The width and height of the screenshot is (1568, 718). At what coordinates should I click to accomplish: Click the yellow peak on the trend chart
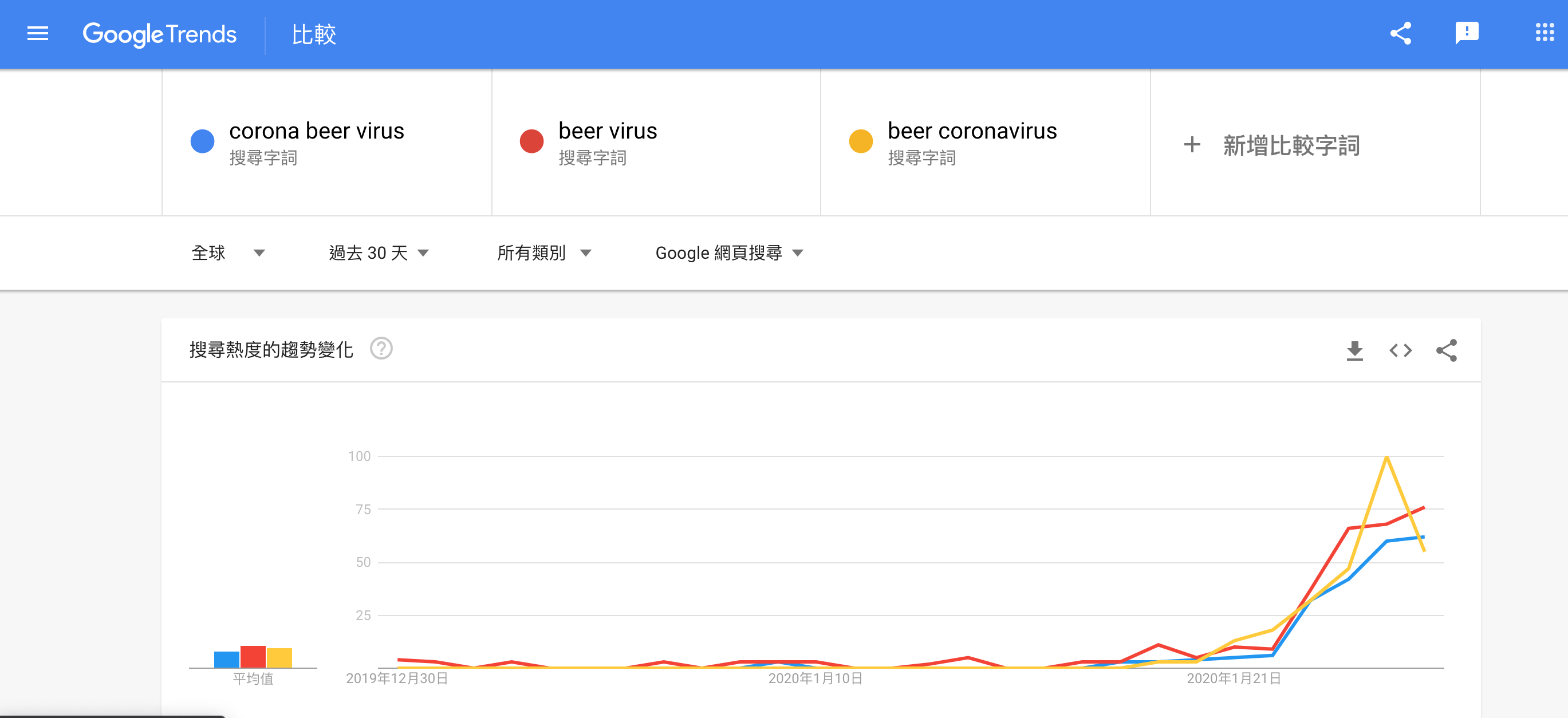pyautogui.click(x=1386, y=457)
